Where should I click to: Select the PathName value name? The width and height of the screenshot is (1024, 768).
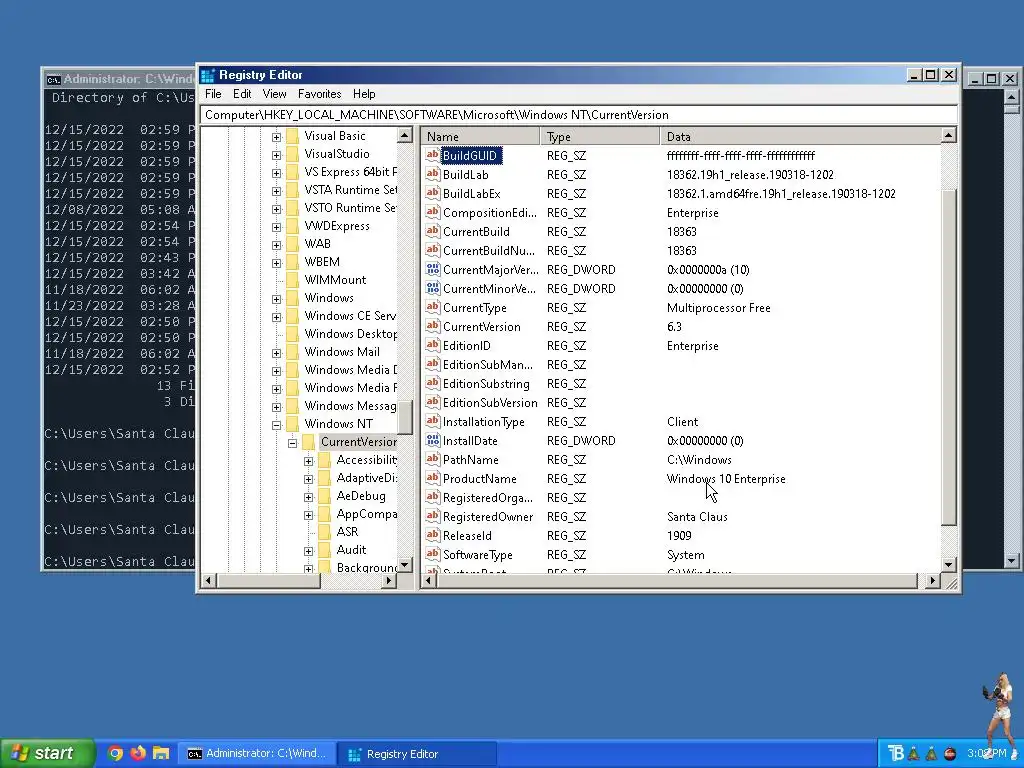[x=470, y=460]
